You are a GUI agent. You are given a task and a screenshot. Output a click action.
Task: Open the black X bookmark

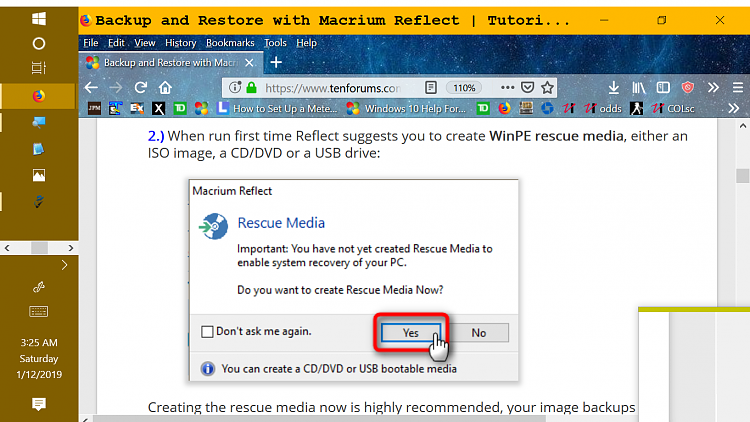pos(158,109)
